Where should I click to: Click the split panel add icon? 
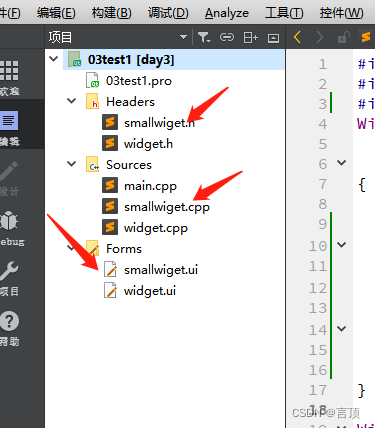click(x=251, y=37)
